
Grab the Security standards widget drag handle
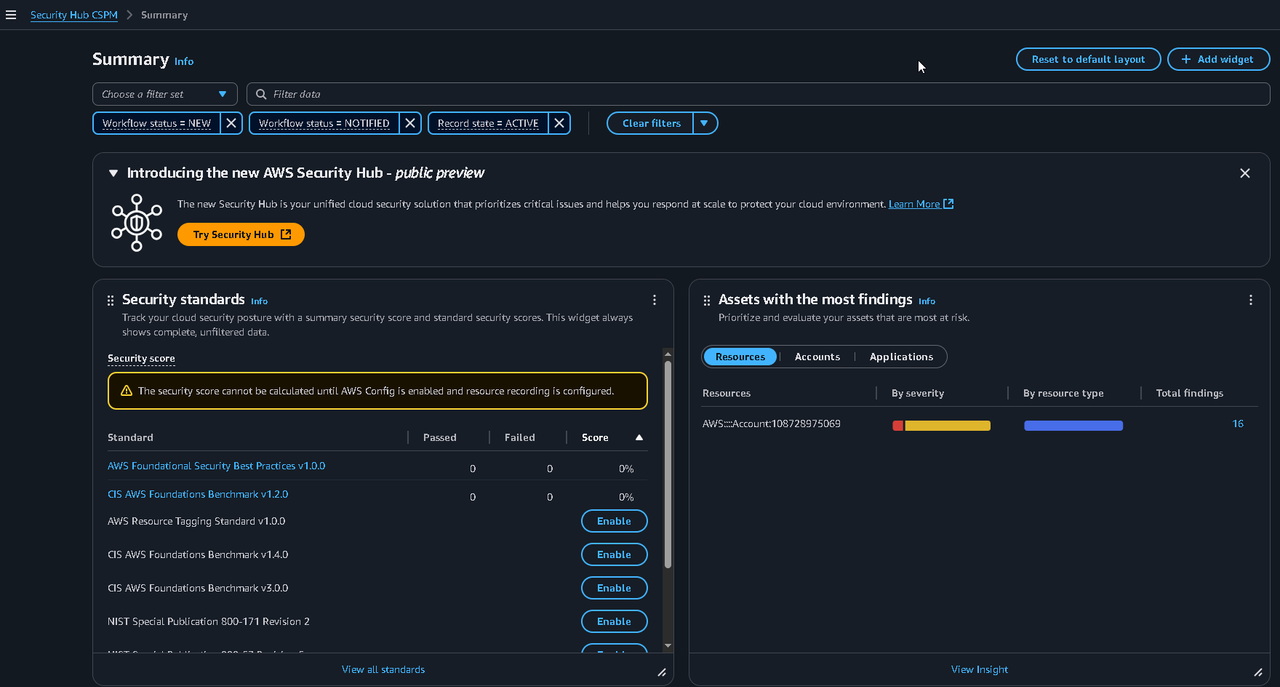pos(111,300)
